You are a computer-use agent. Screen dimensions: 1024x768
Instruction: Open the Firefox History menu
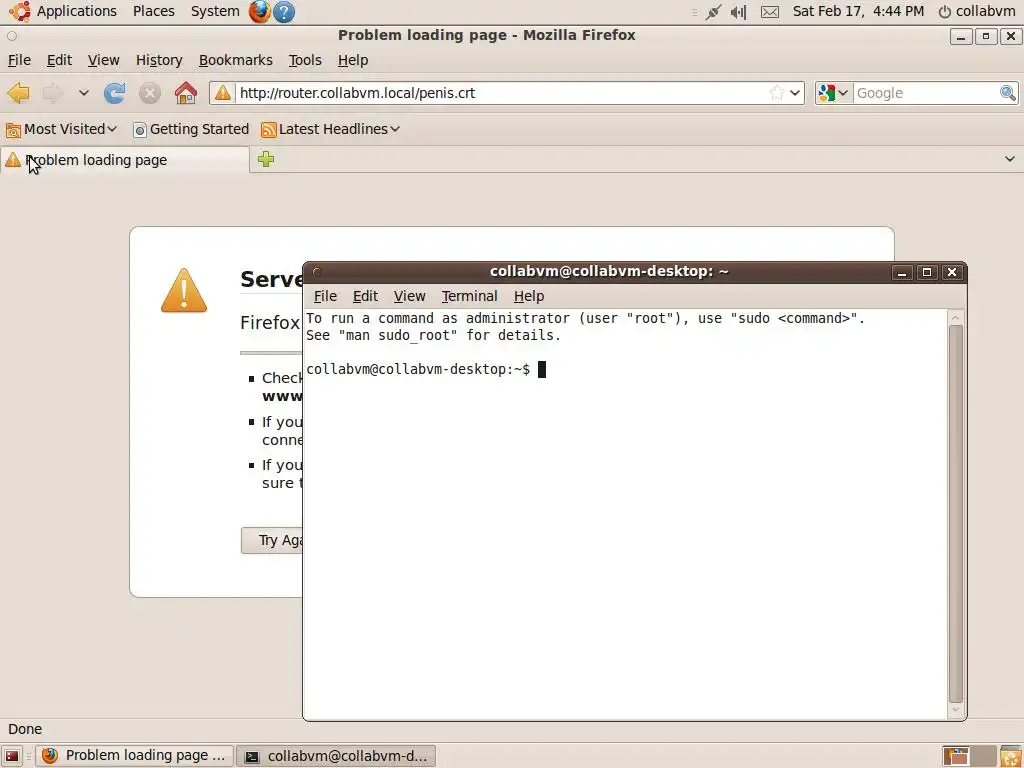159,60
